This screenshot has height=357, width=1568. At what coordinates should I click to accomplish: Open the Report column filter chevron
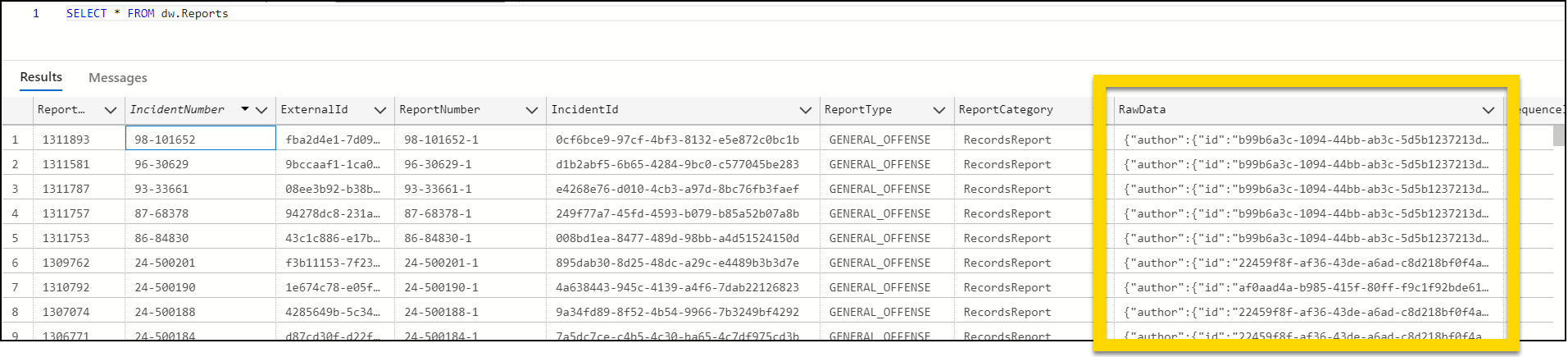[111, 110]
